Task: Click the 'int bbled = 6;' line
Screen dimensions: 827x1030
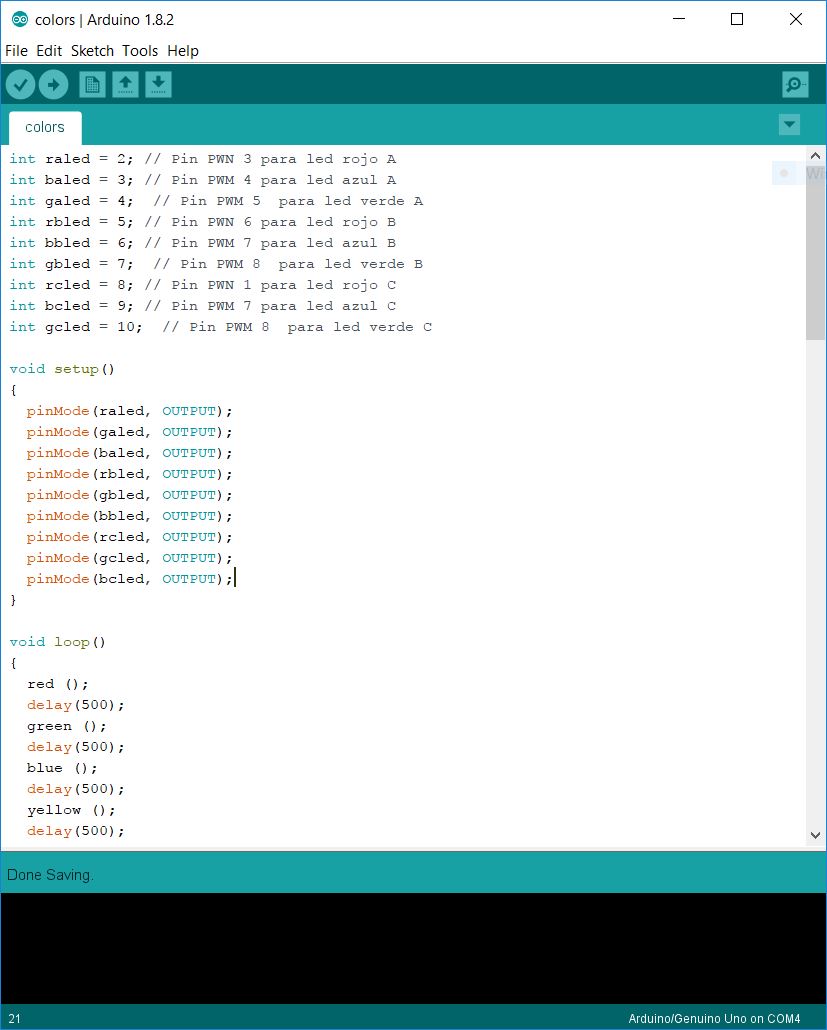Action: 202,243
